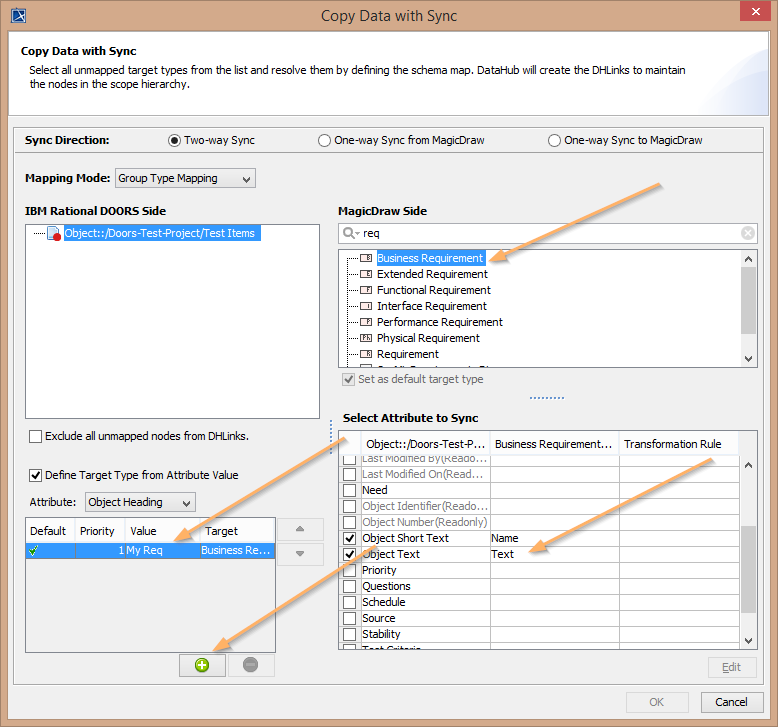Uncheck Object Short Text attribute
The image size is (778, 727).
350,538
